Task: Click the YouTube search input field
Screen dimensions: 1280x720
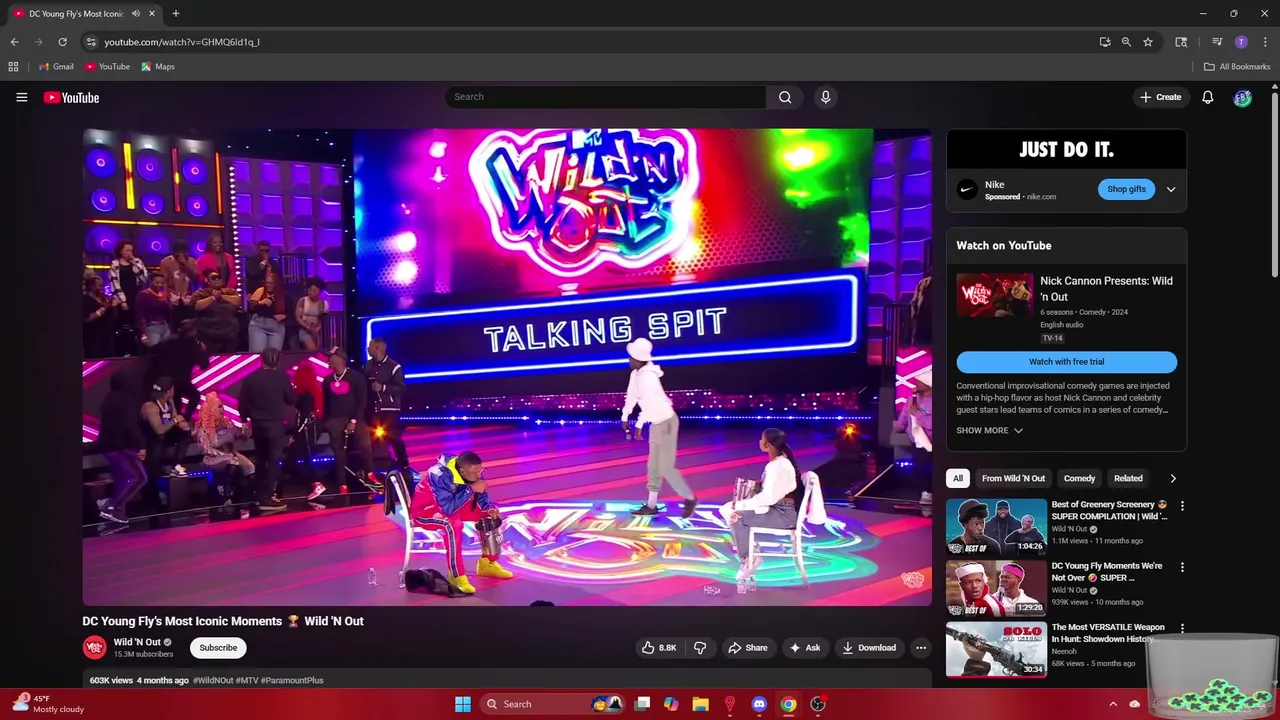Action: 606,97
